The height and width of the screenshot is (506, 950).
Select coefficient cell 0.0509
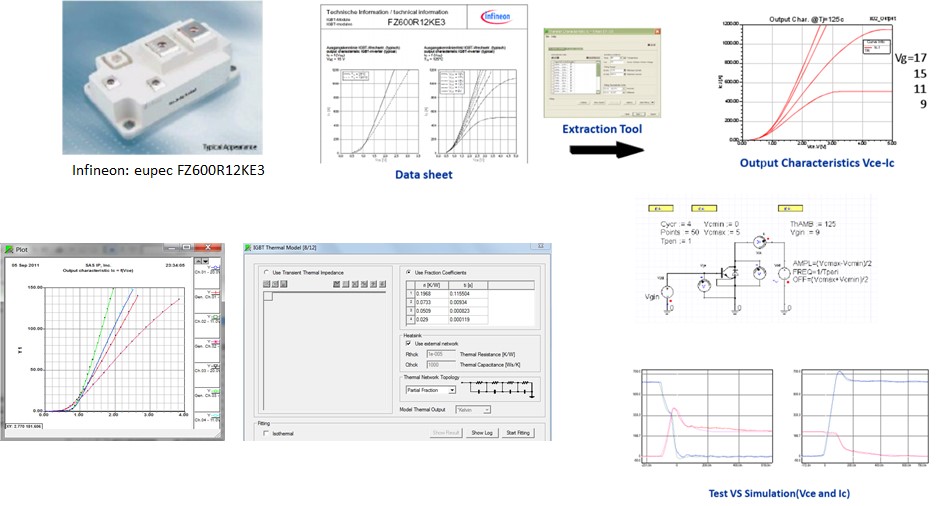point(431,310)
